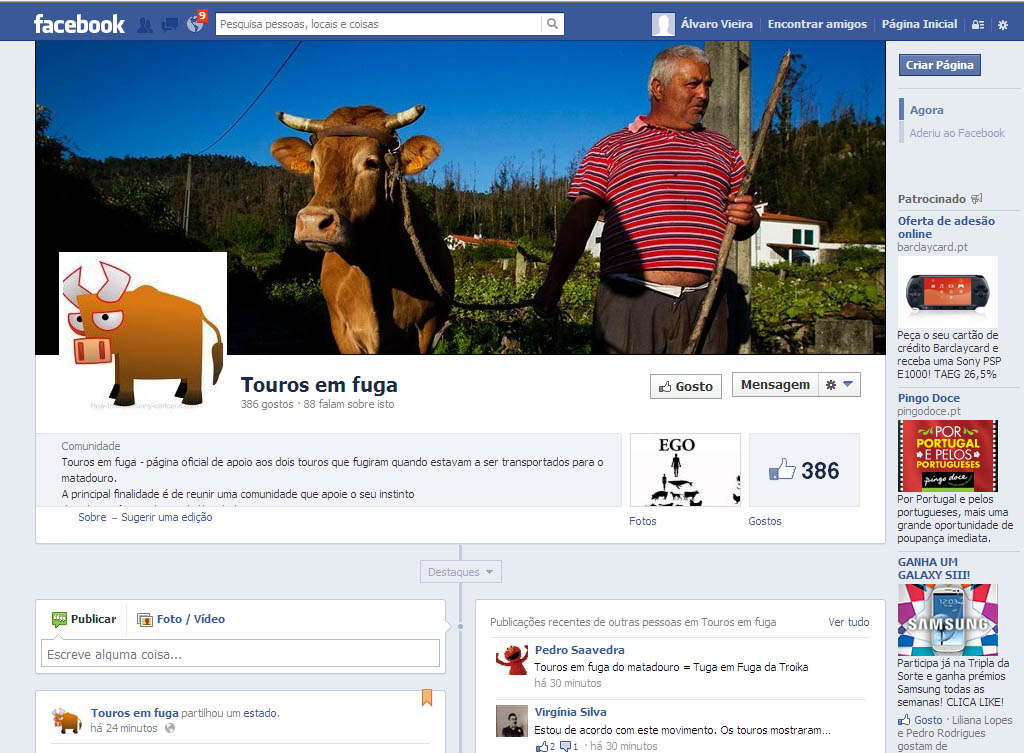Click the Facebook logo
1024x753 pixels.
tap(79, 24)
